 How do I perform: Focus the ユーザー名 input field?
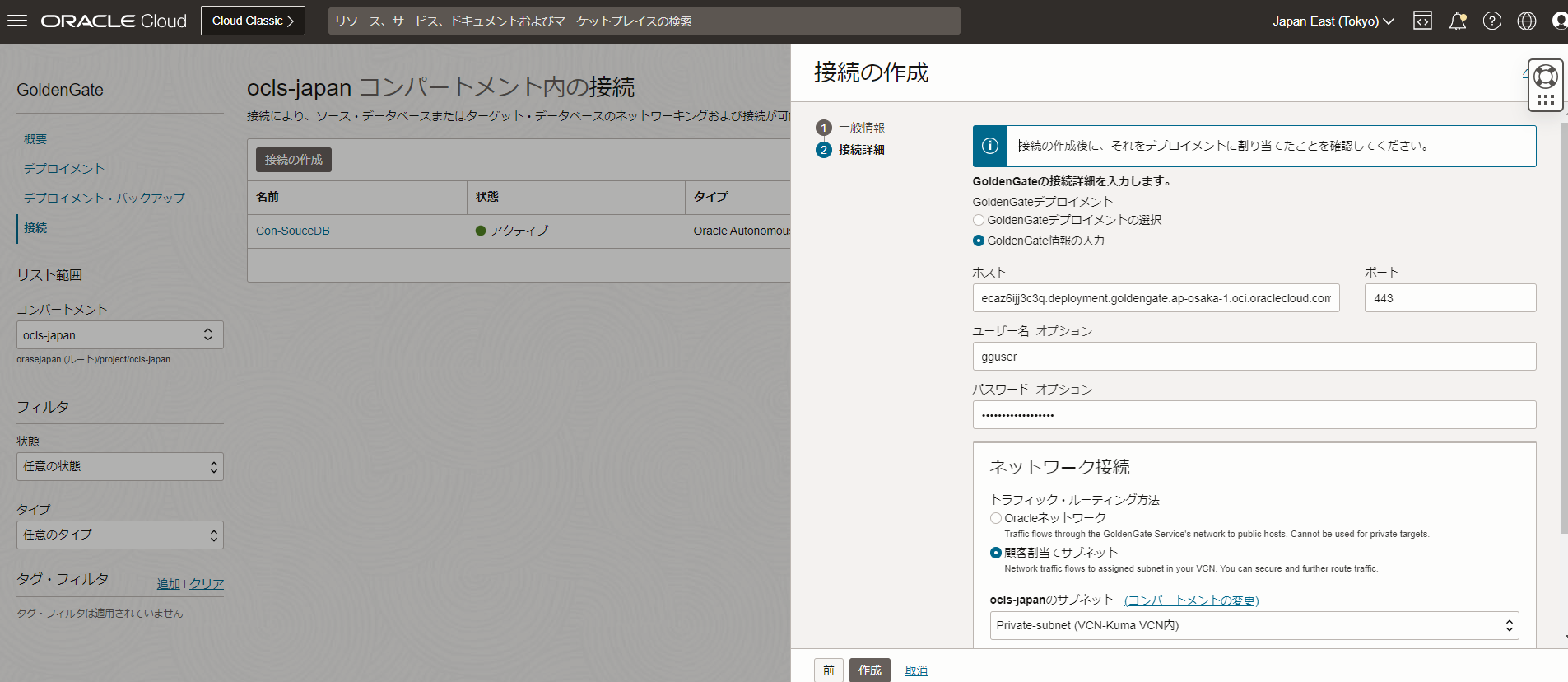1254,357
